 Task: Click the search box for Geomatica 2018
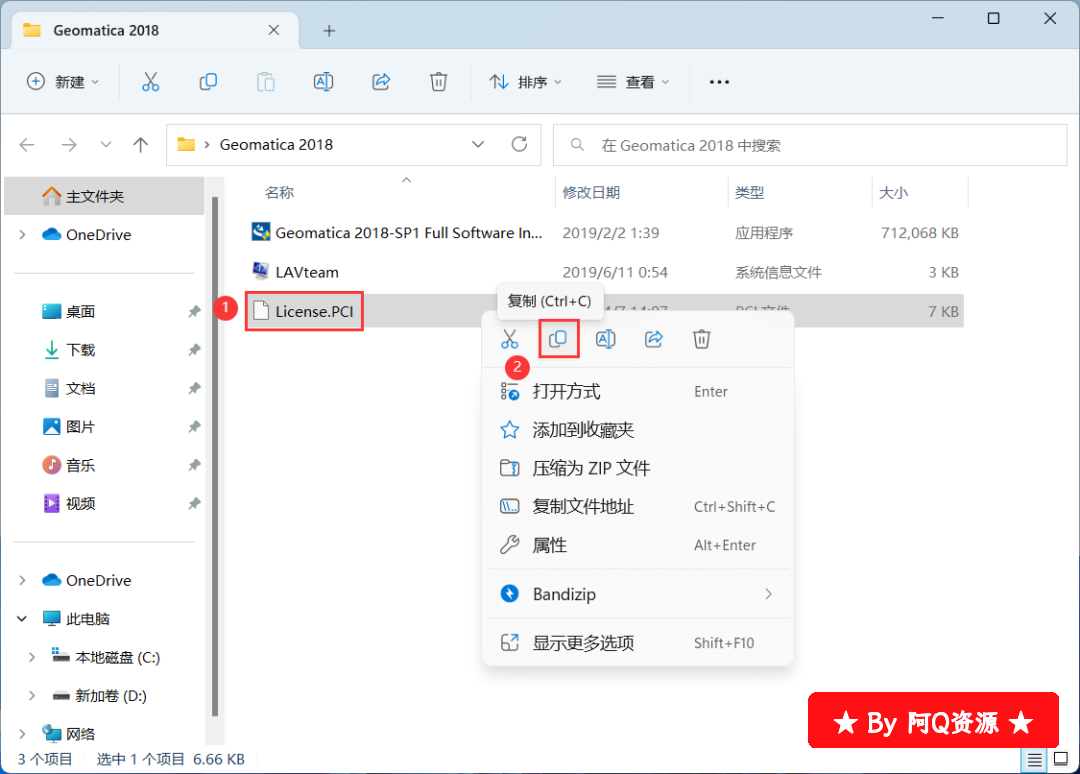click(x=810, y=145)
